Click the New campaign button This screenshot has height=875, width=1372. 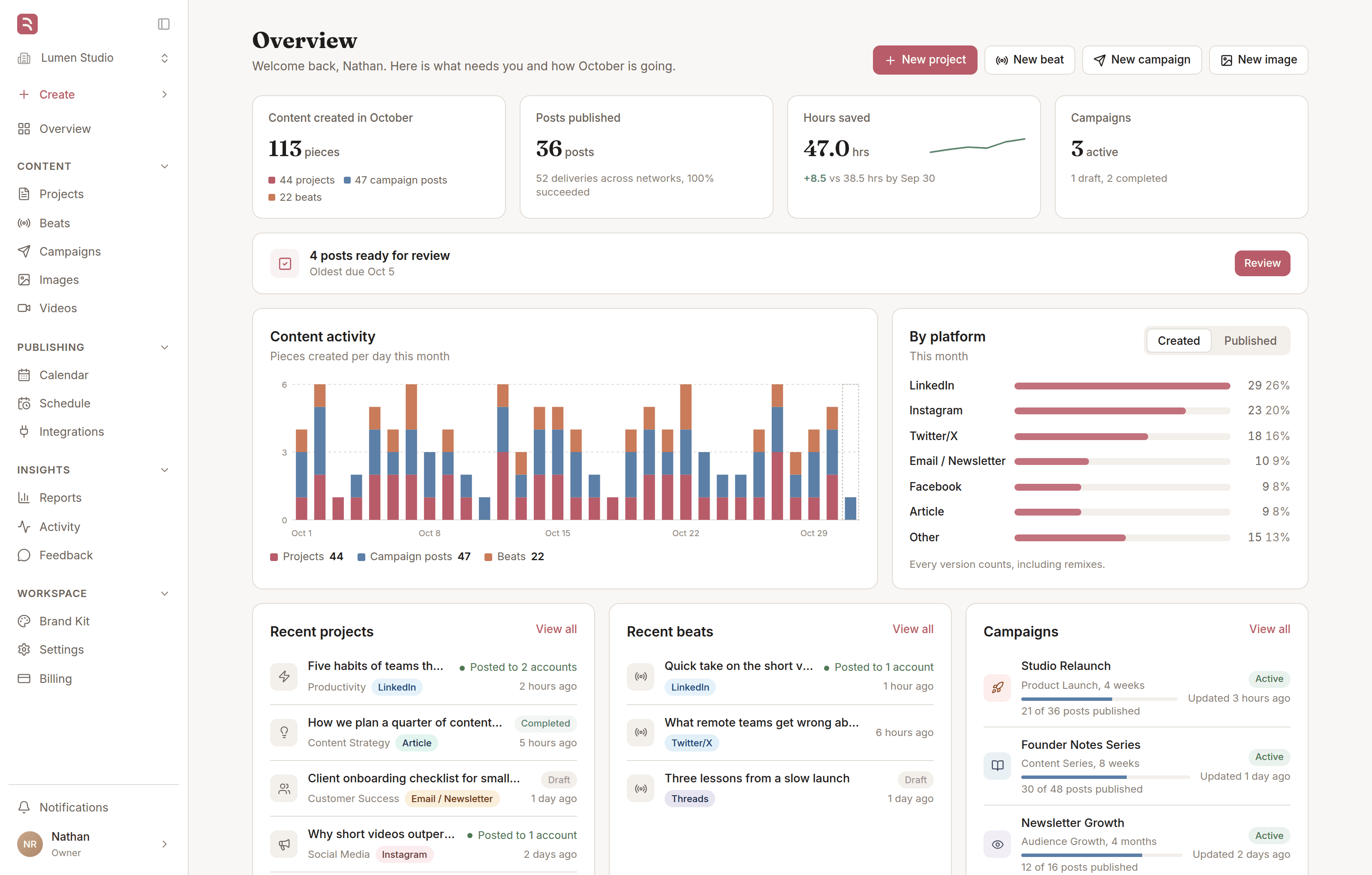(x=1142, y=60)
